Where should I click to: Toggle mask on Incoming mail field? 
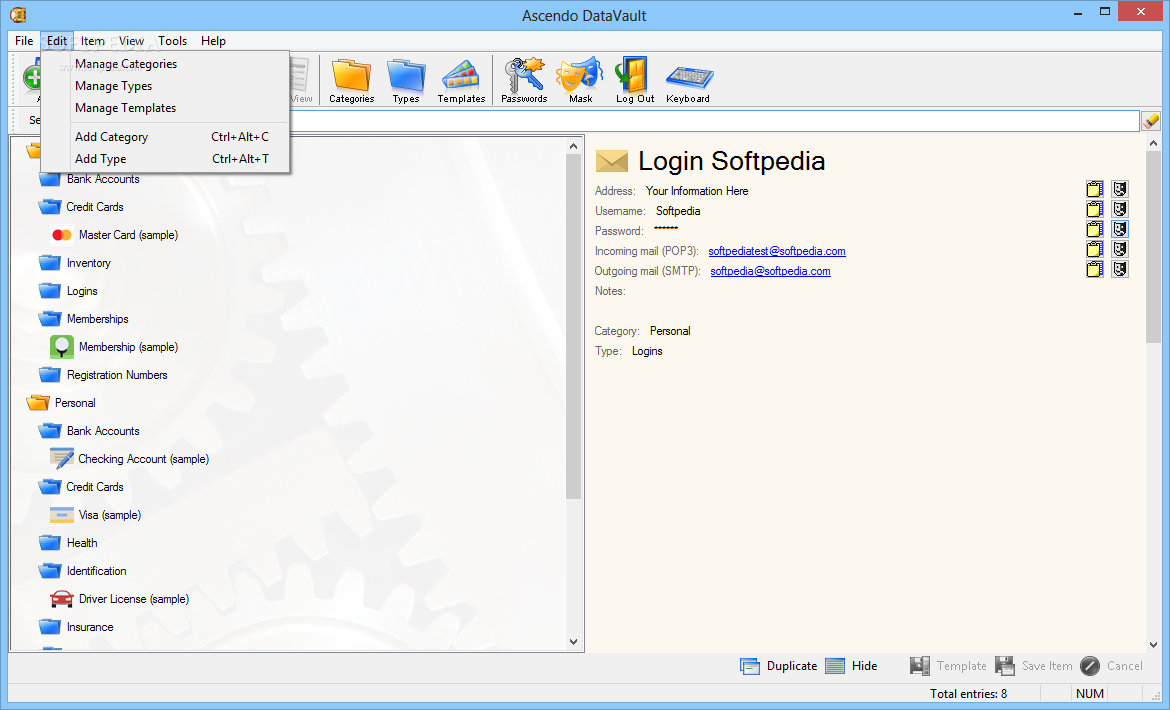[x=1119, y=249]
